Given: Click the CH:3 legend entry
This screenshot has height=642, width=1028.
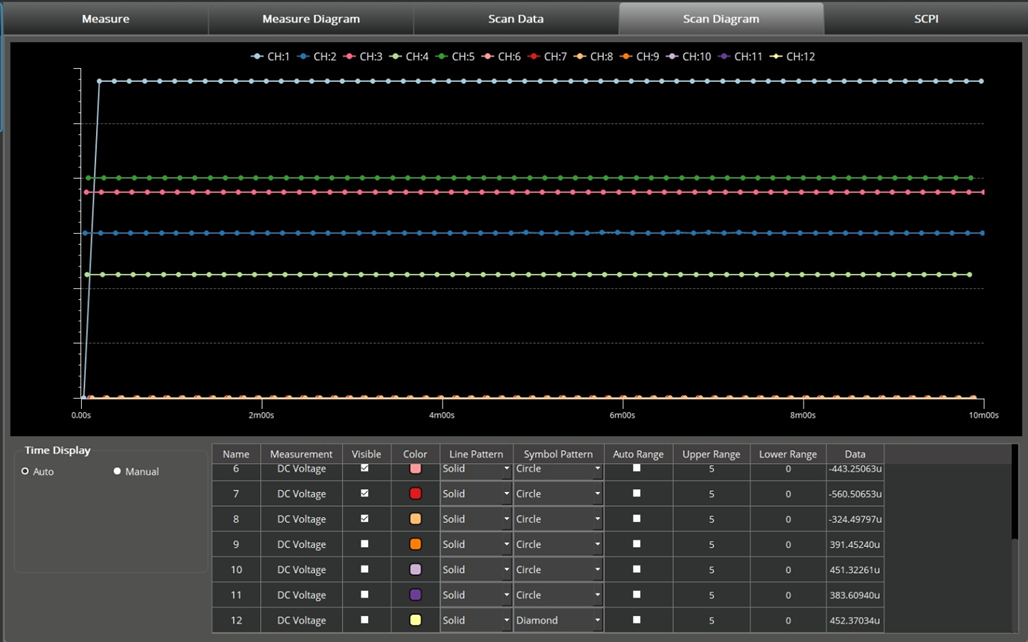Looking at the screenshot, I should coord(363,56).
